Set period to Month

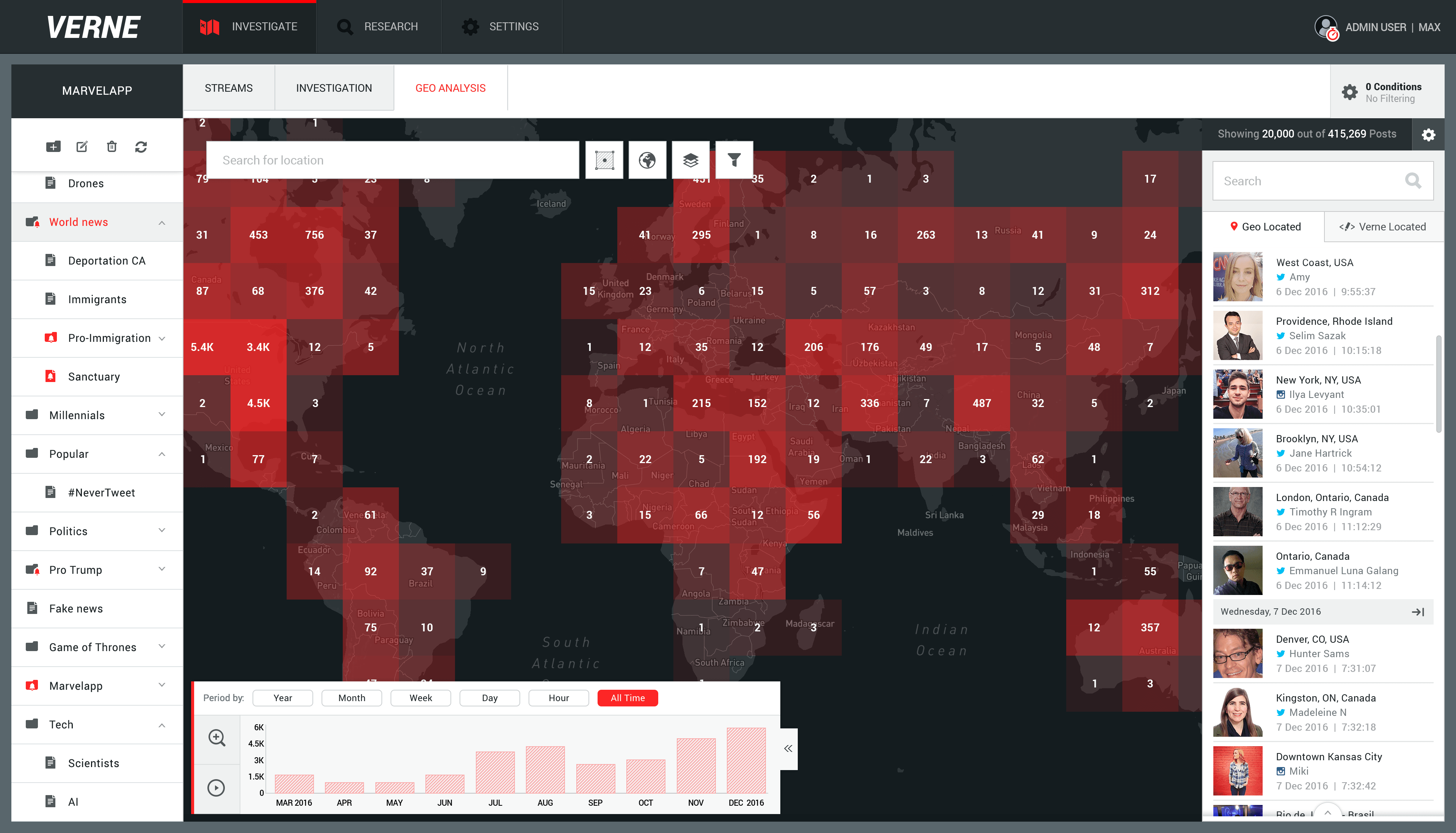pos(351,698)
